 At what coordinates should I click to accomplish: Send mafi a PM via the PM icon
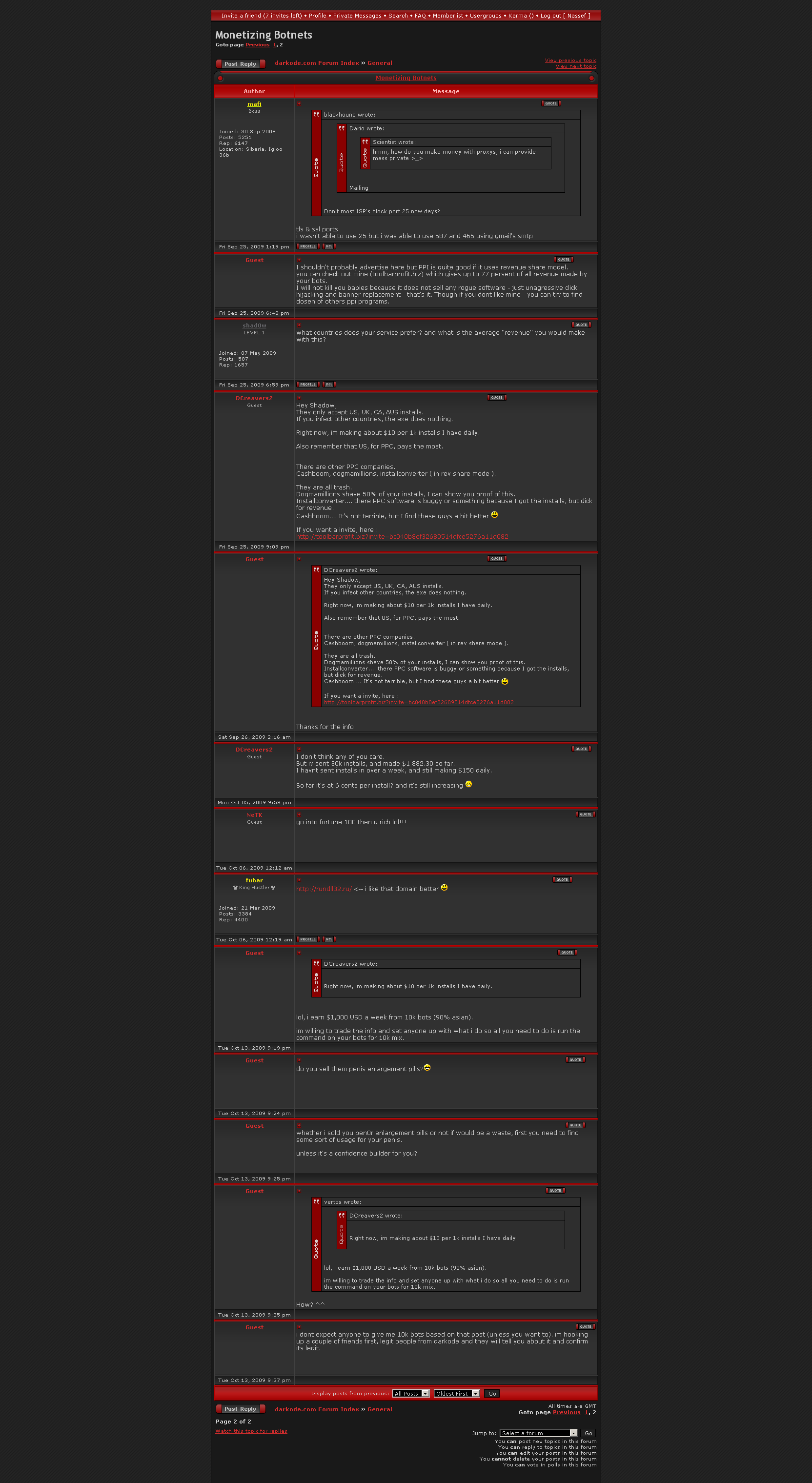tap(329, 246)
